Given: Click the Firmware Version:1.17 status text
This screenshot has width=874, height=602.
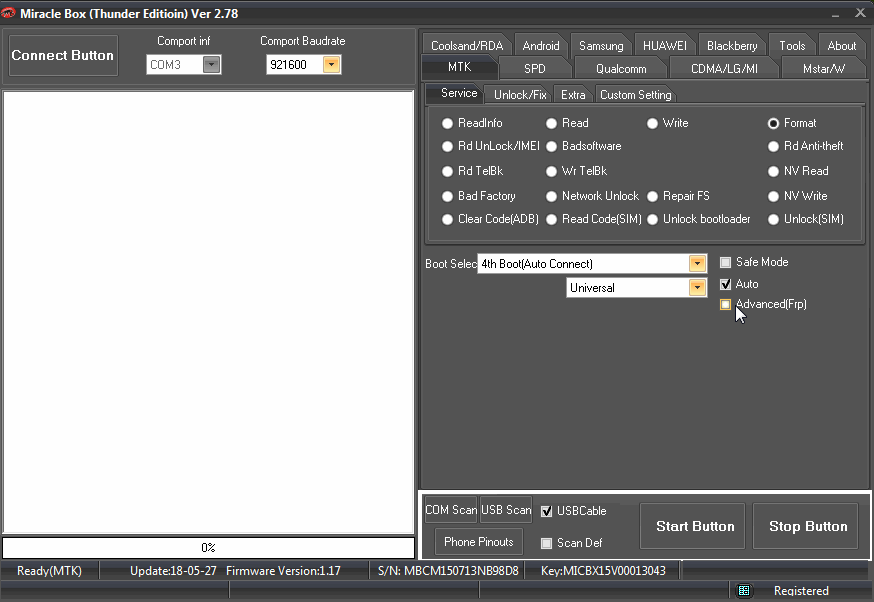Looking at the screenshot, I should pos(283,571).
